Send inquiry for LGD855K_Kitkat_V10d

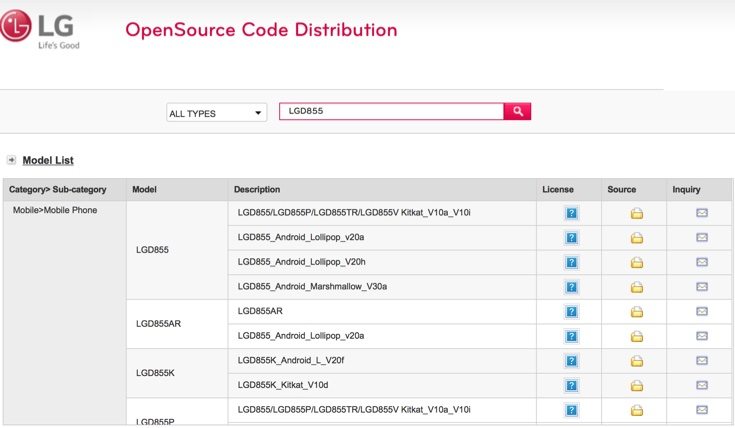[702, 385]
